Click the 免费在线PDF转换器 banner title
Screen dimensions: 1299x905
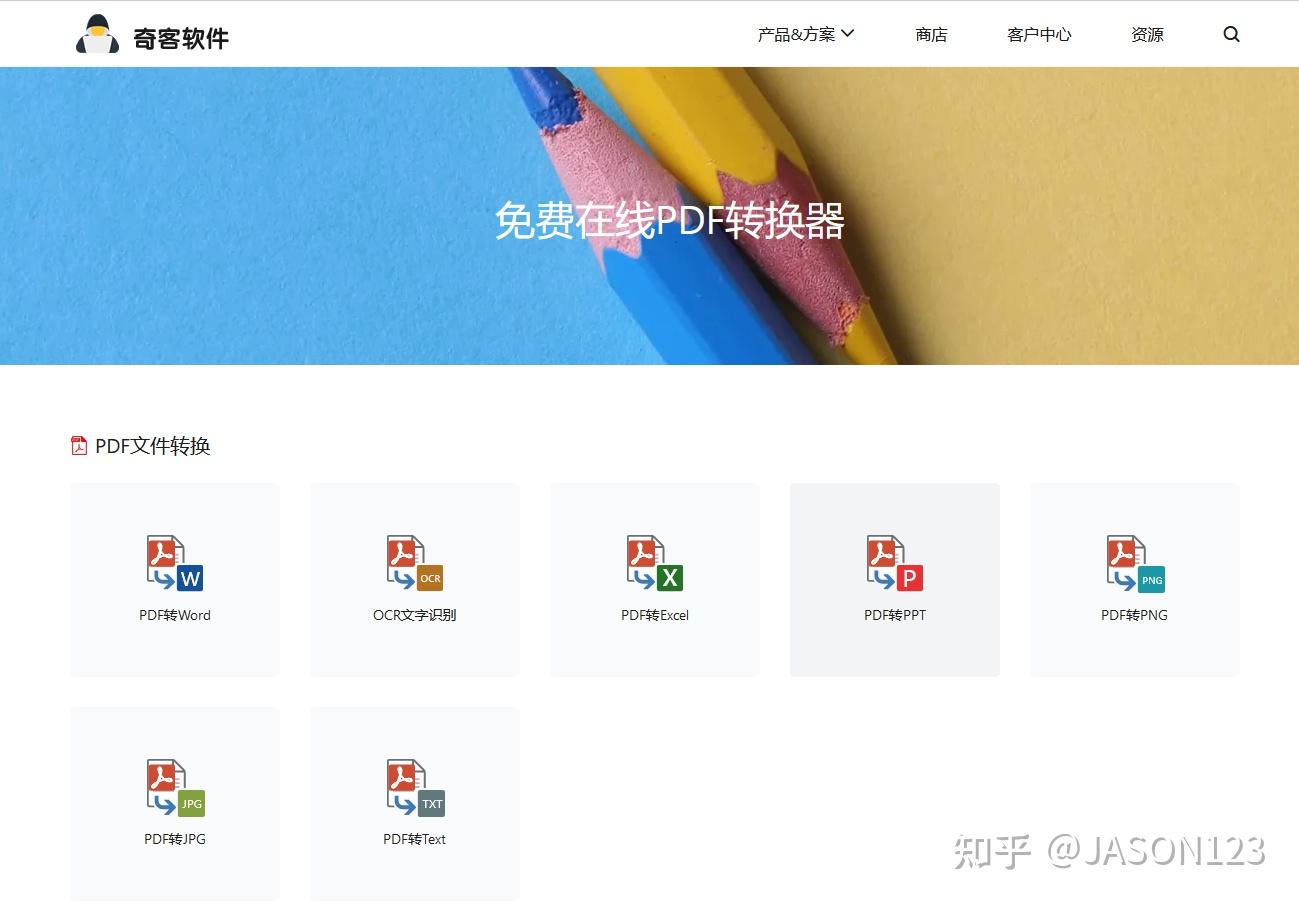coord(670,221)
